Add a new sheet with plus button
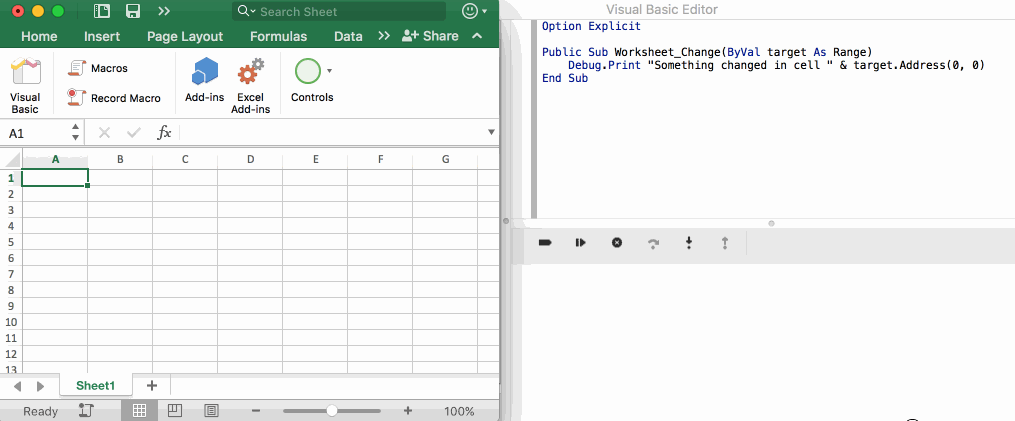The height and width of the screenshot is (421, 1015). click(x=152, y=386)
